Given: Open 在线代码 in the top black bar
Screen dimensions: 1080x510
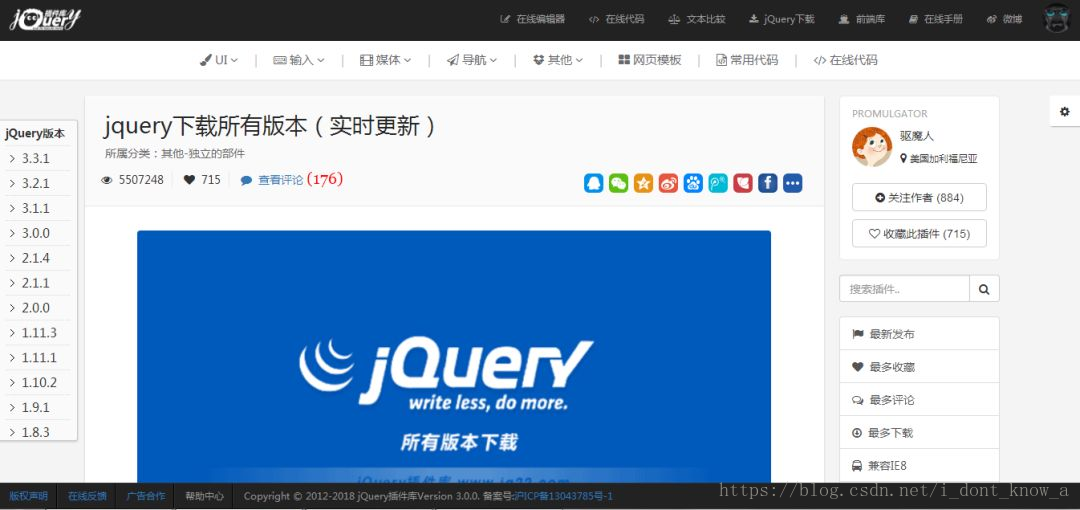Looking at the screenshot, I should [616, 19].
